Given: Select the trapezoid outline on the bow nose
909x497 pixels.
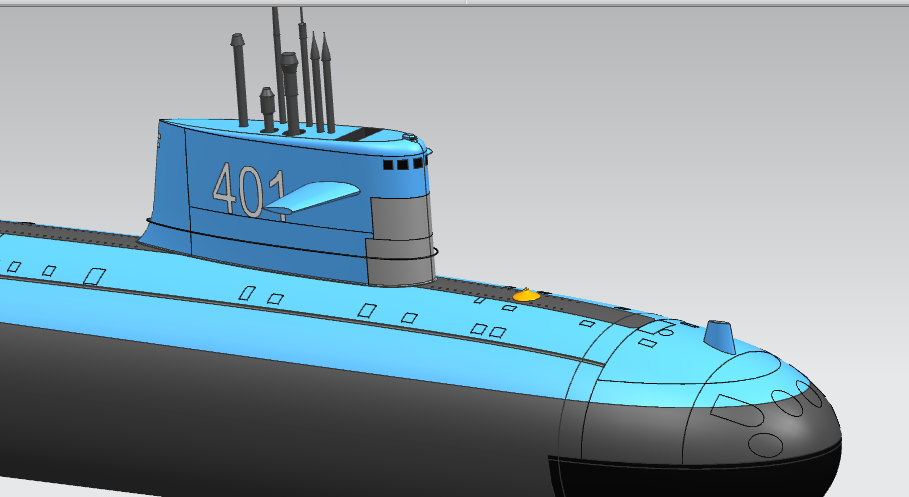Looking at the screenshot, I should coord(737,410).
